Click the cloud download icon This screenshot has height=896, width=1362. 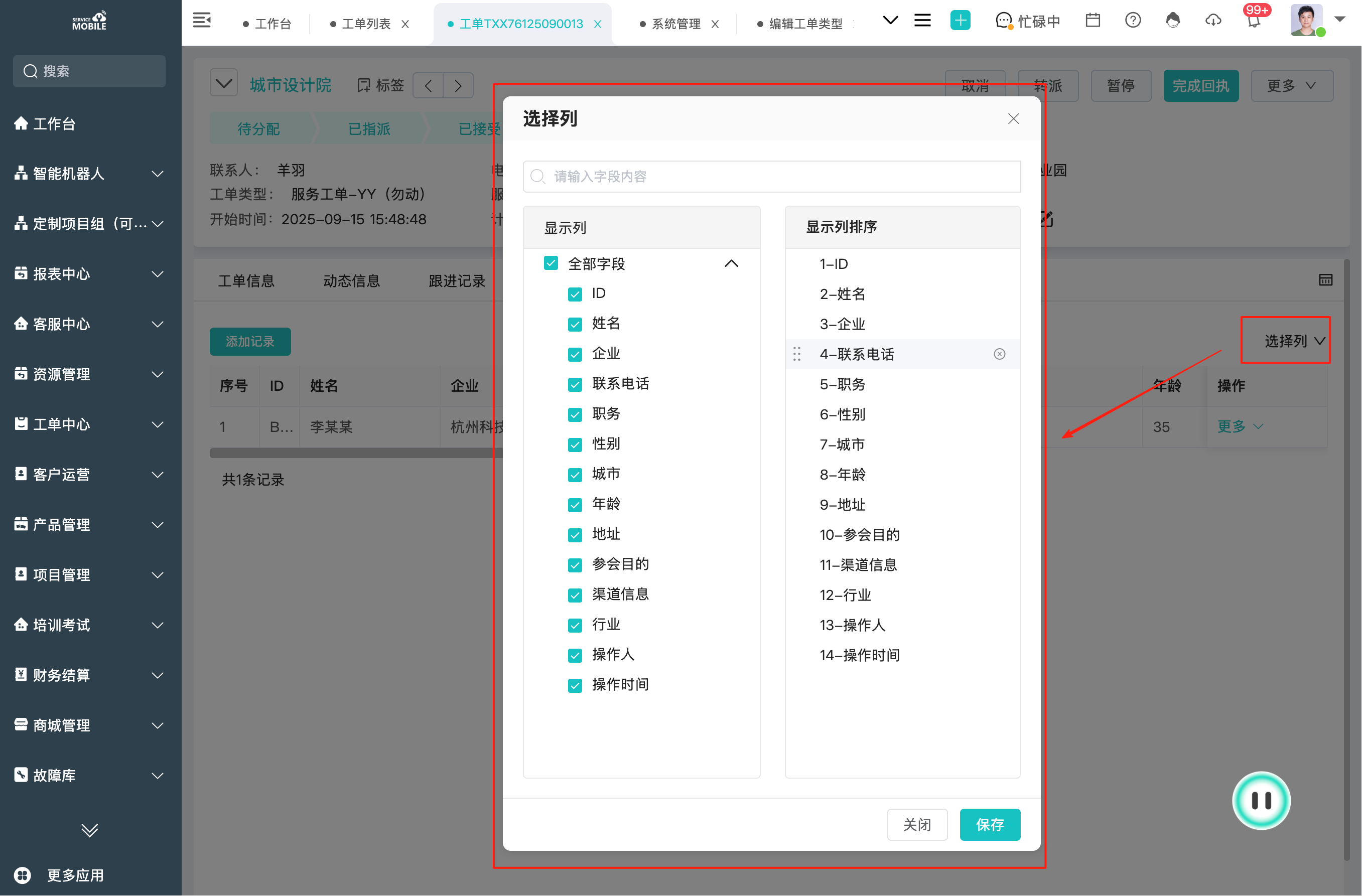(x=1212, y=21)
